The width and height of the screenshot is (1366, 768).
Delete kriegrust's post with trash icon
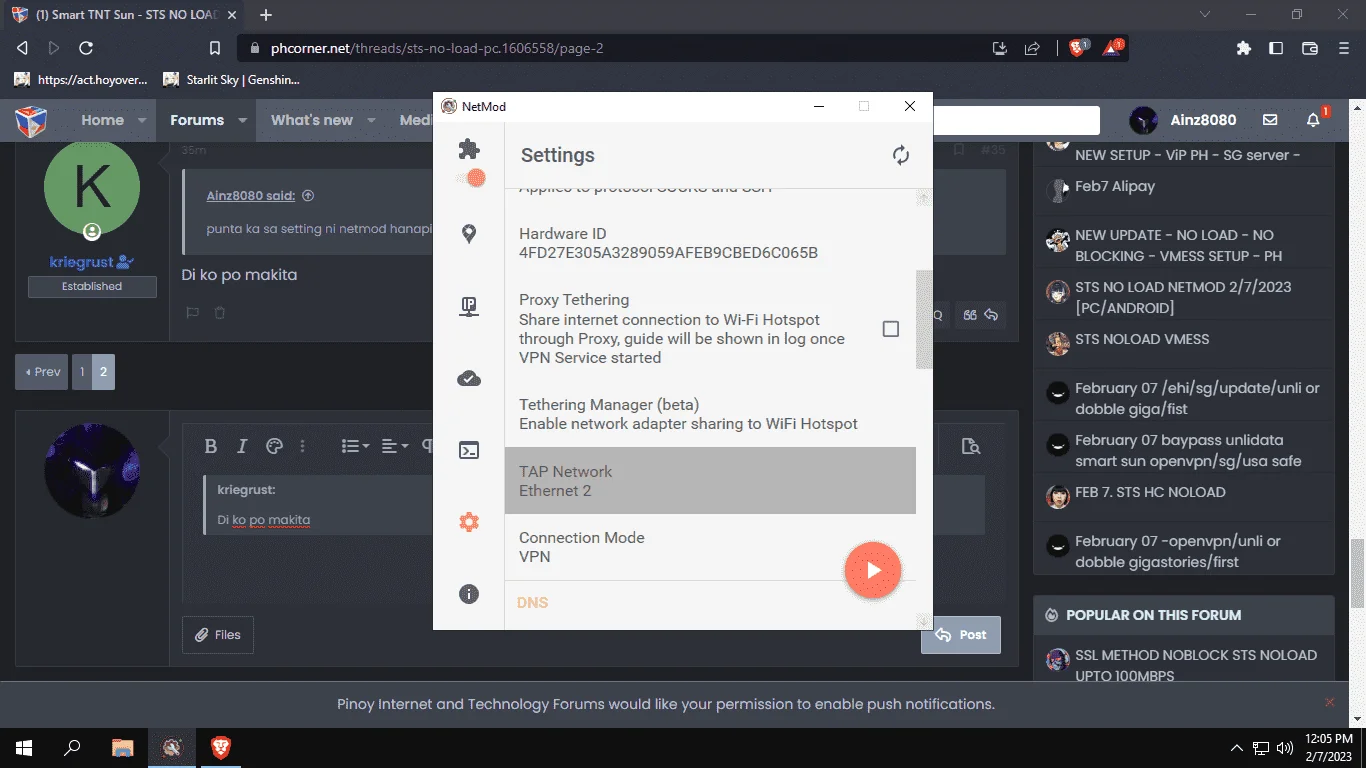(x=220, y=313)
